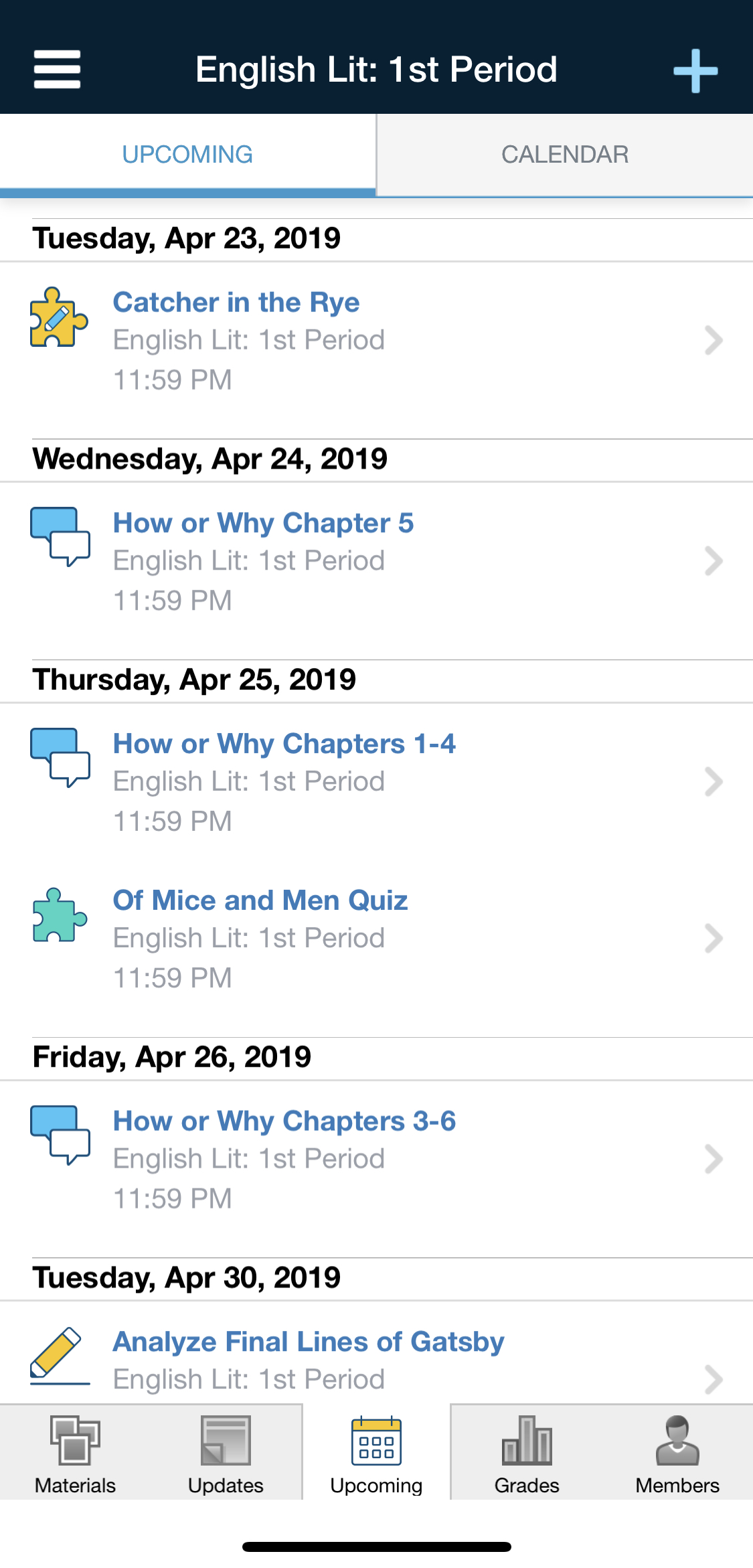This screenshot has width=753, height=1568.
Task: Select Upcoming in the bottom bar
Action: [x=376, y=1454]
